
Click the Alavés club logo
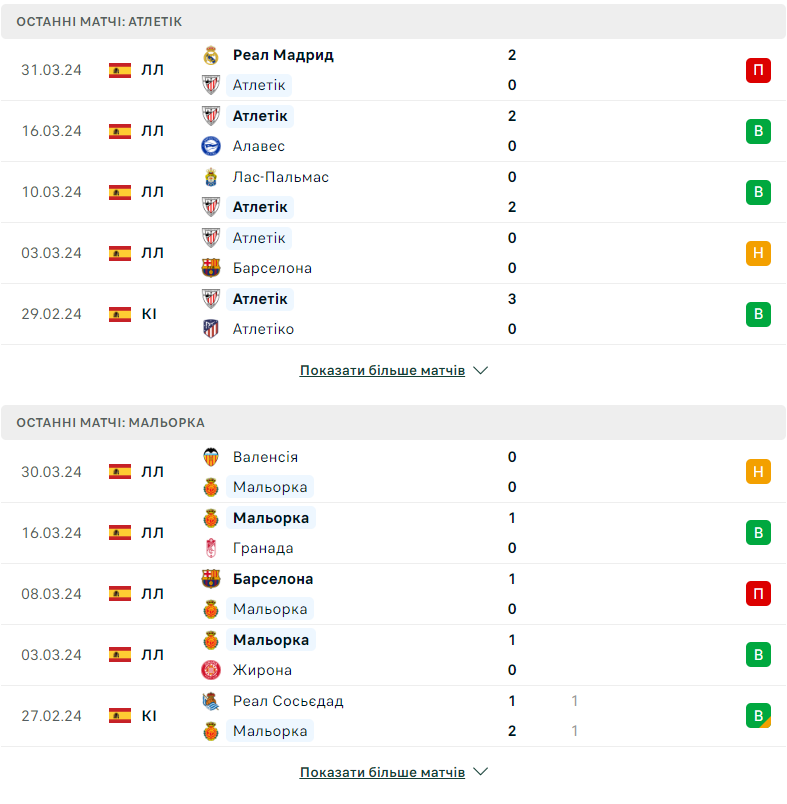[x=210, y=146]
